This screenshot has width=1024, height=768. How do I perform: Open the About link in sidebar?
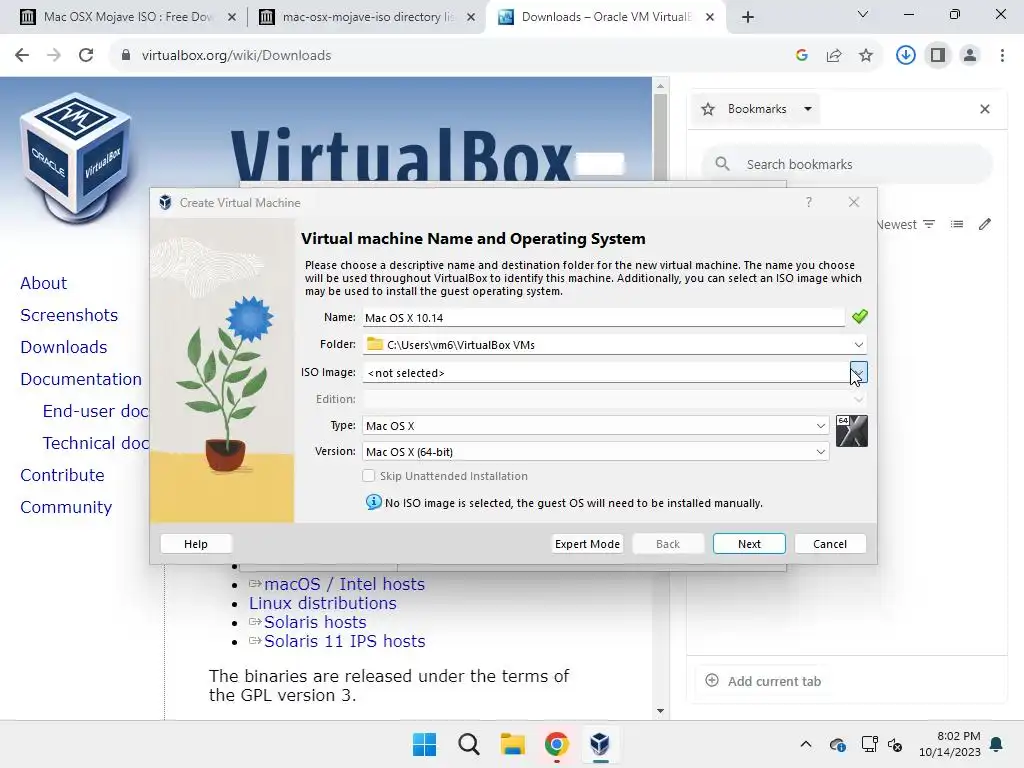coord(44,283)
